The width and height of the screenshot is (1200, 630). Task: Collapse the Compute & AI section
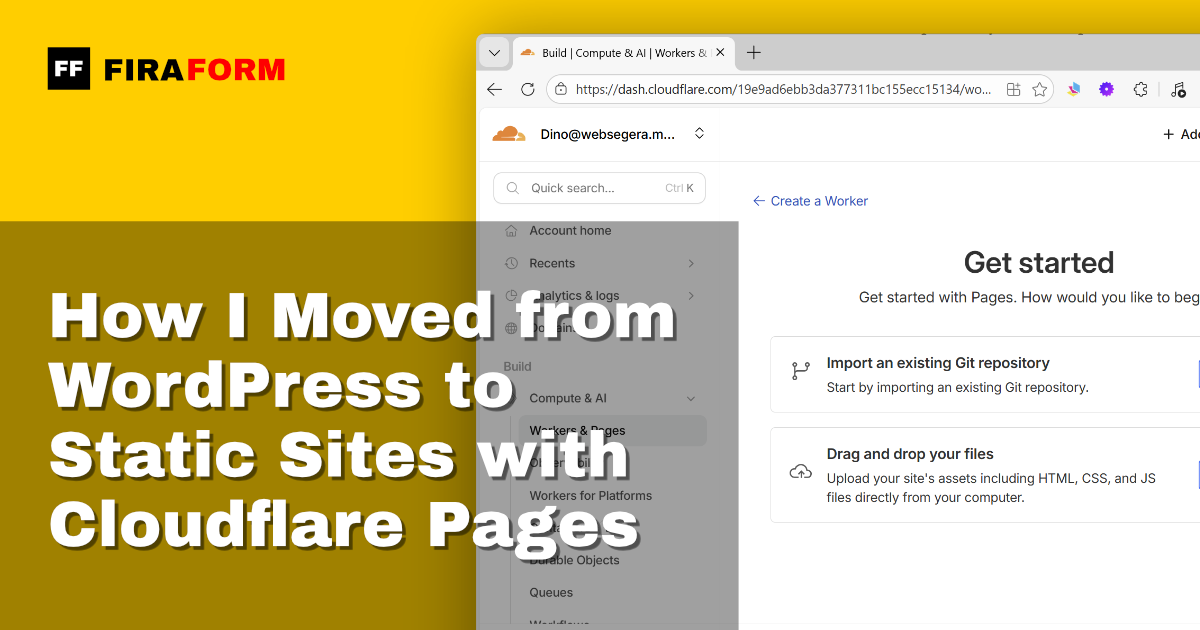(x=690, y=398)
